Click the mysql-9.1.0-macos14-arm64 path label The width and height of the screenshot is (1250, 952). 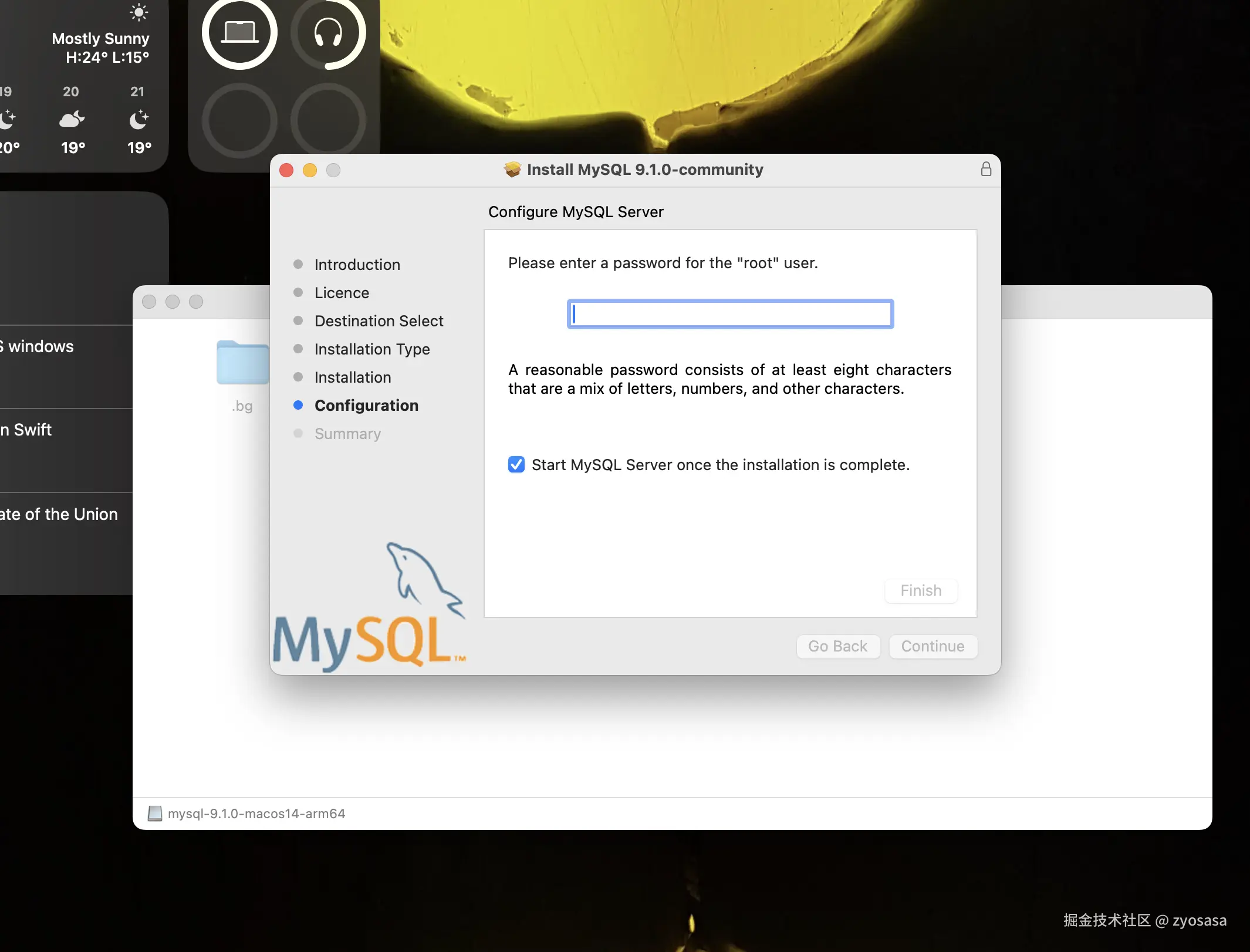click(256, 813)
